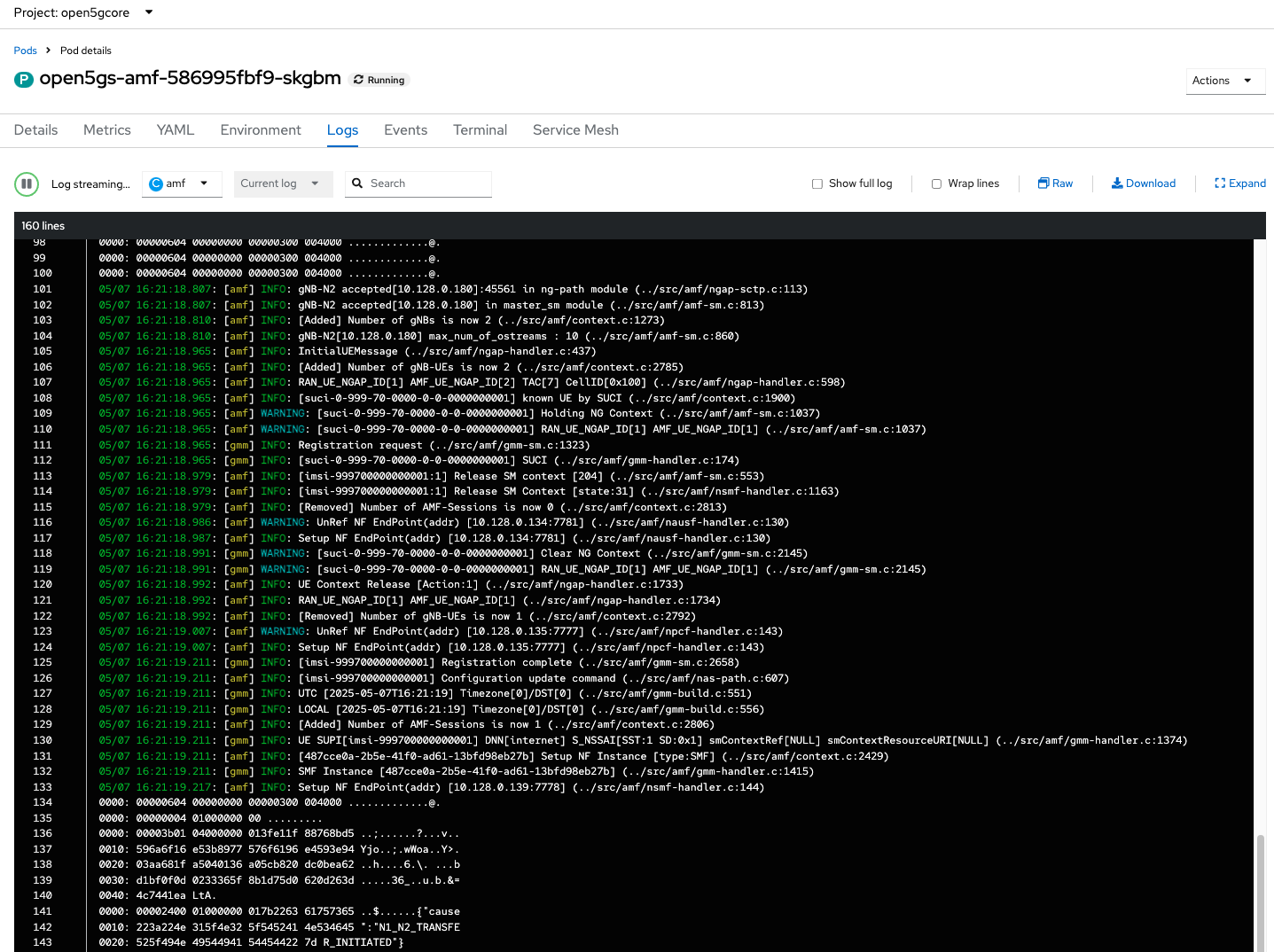Click the Running status sync icon
The width and height of the screenshot is (1274, 952).
coord(358,80)
